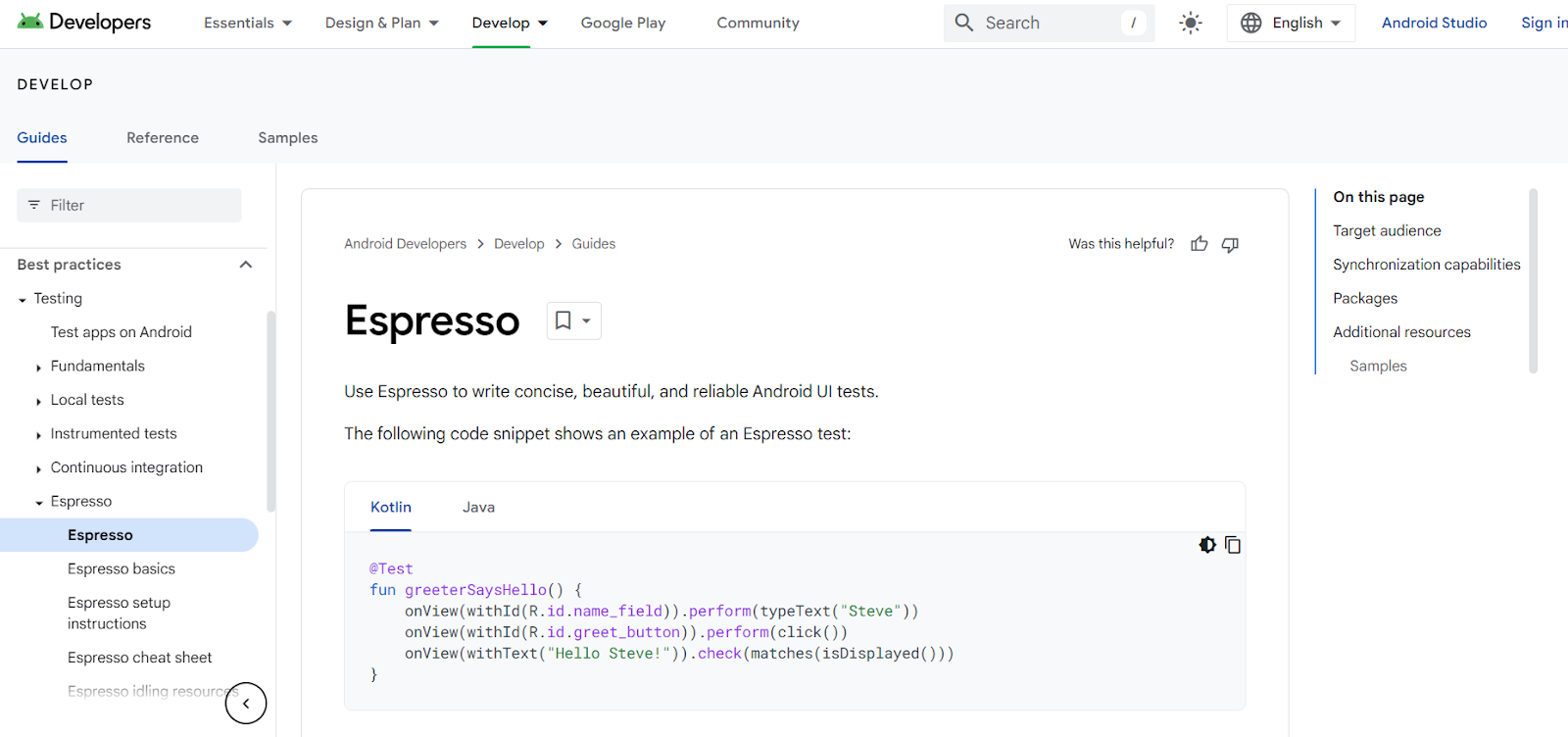Switch to the Guides tab
Screen dimensions: 1568x737
point(42,138)
